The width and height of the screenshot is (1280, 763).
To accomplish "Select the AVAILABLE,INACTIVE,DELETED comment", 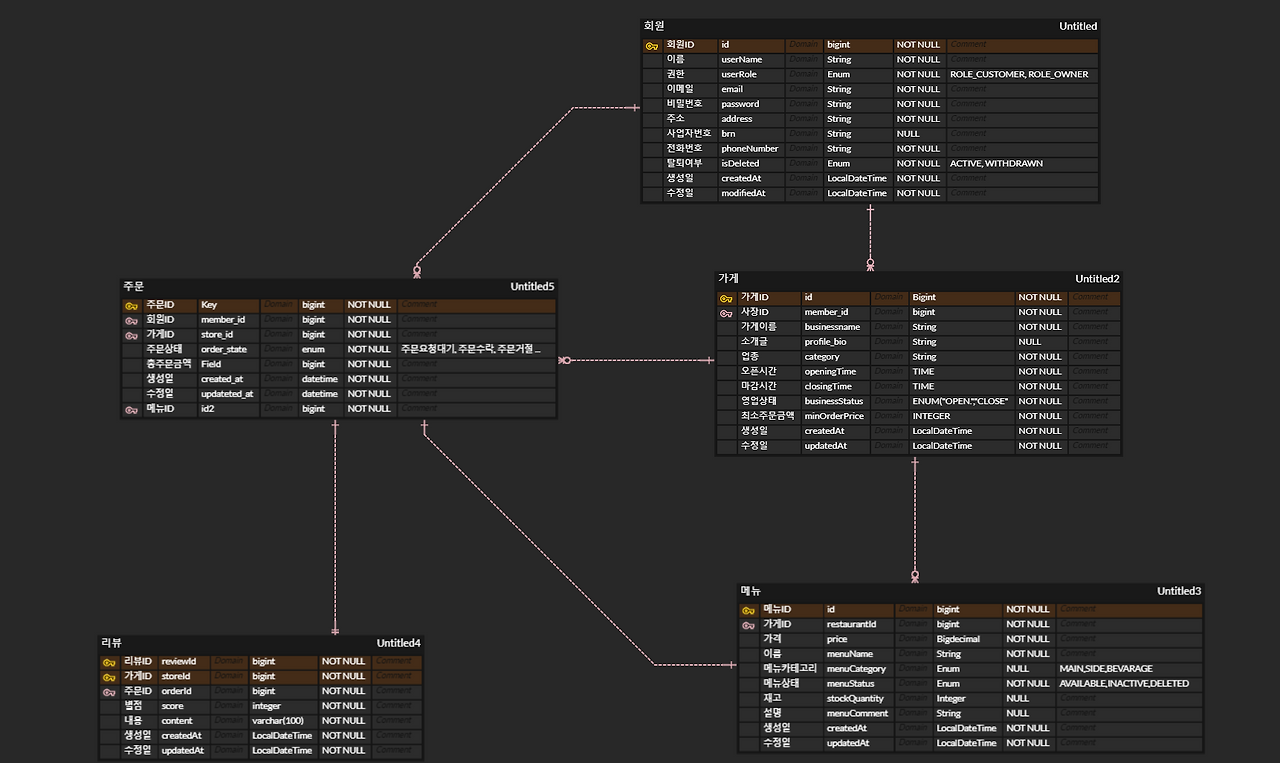I will pos(1124,684).
